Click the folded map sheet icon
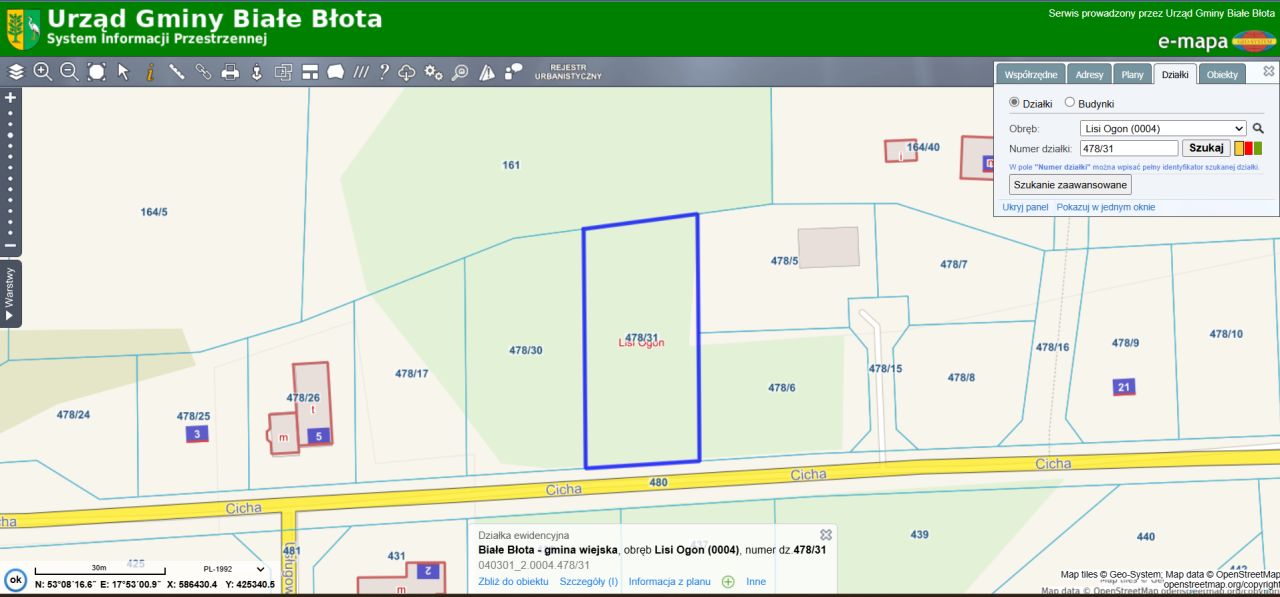Screen dimensions: 1280x597 [487, 72]
